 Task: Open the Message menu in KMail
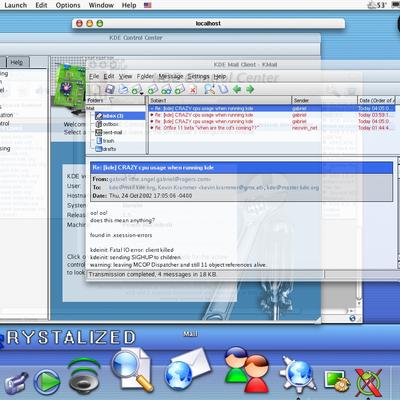tap(171, 76)
